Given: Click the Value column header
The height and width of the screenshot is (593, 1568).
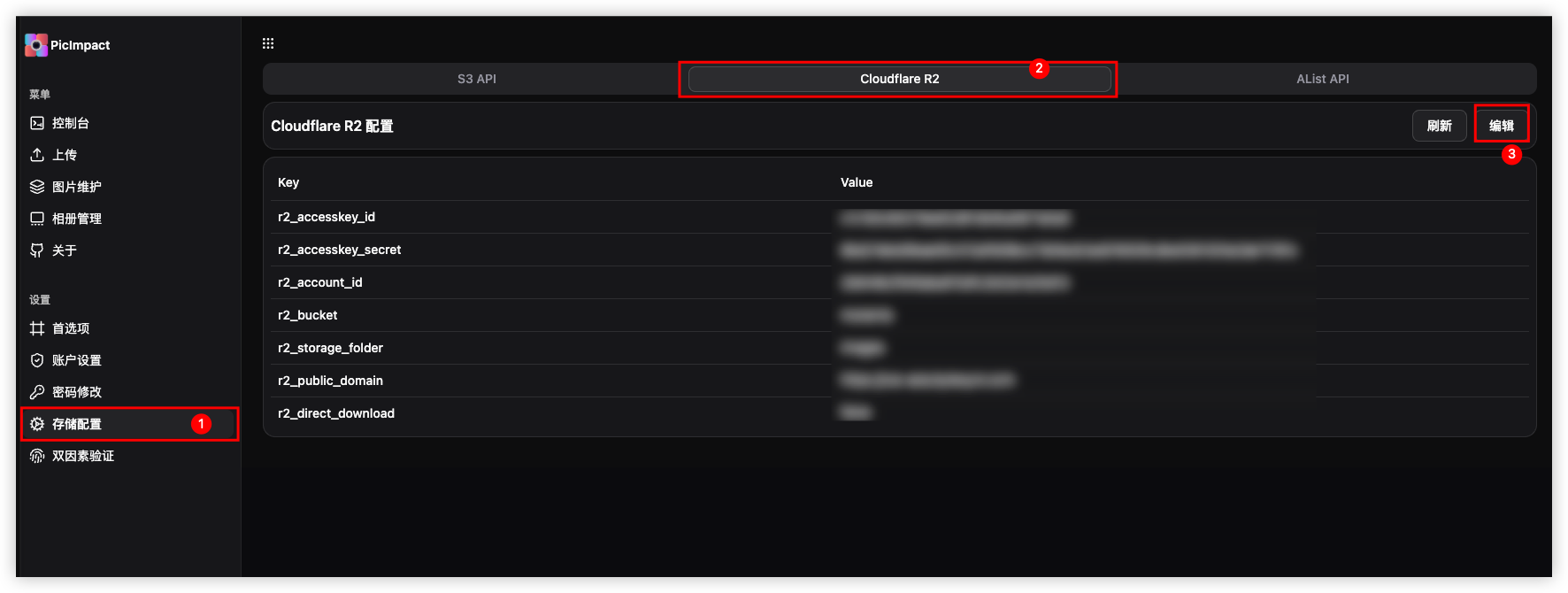Looking at the screenshot, I should coord(857,182).
